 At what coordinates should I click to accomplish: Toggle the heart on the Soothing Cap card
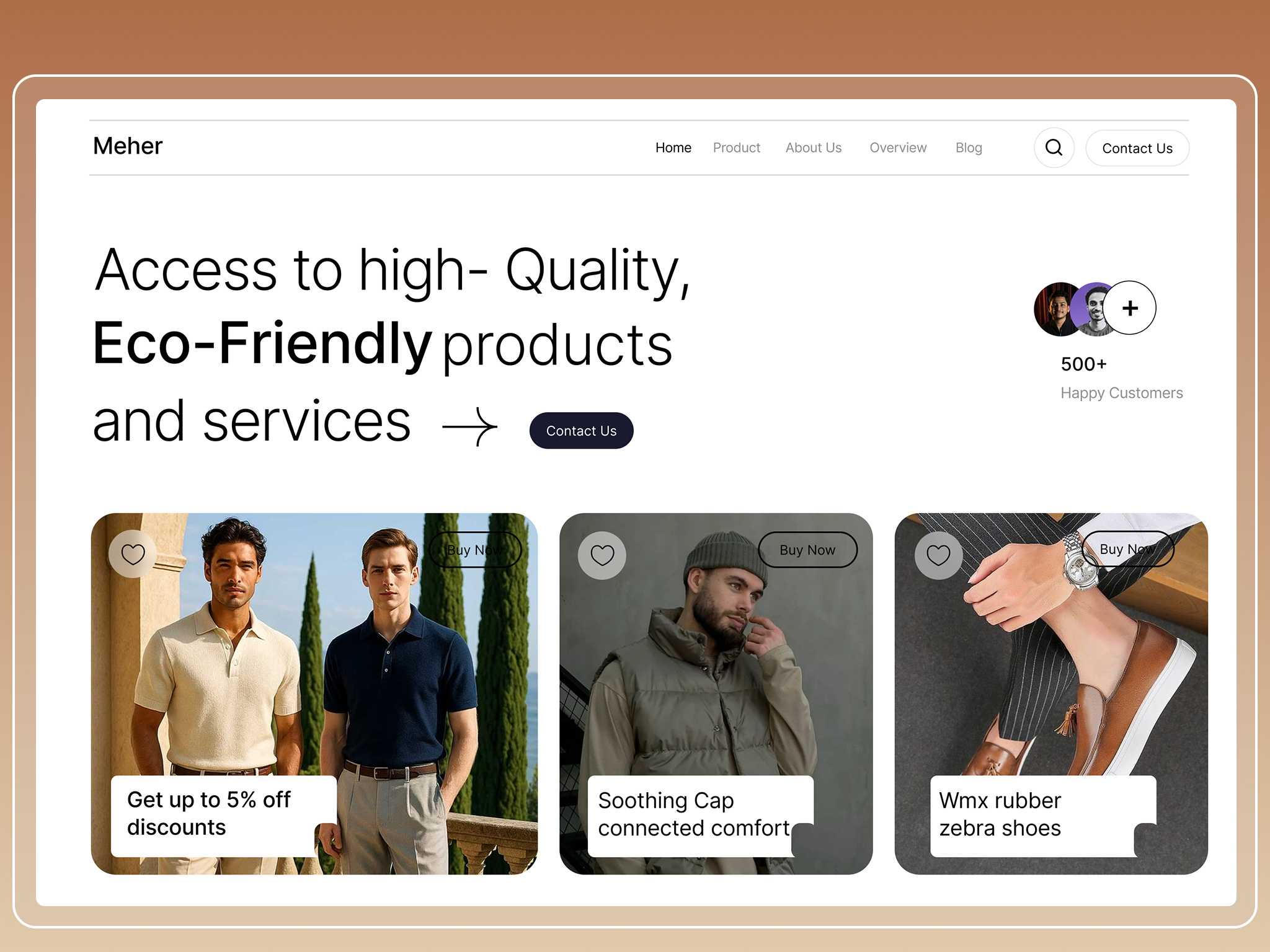pyautogui.click(x=601, y=553)
